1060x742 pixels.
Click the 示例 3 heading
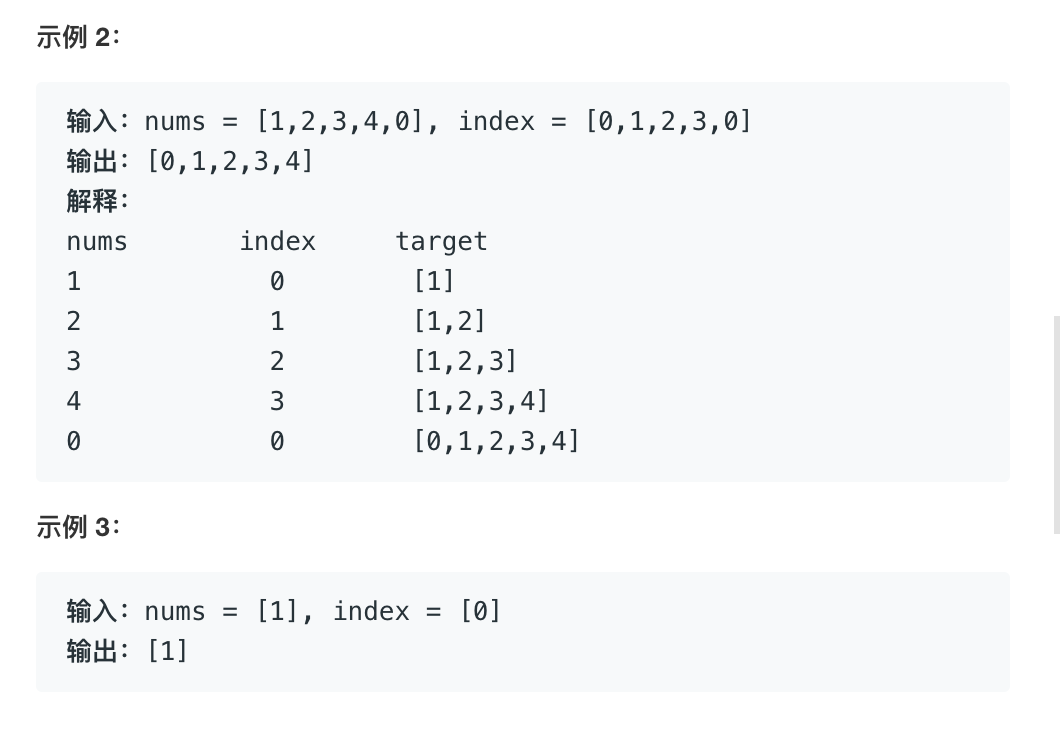coord(78,527)
